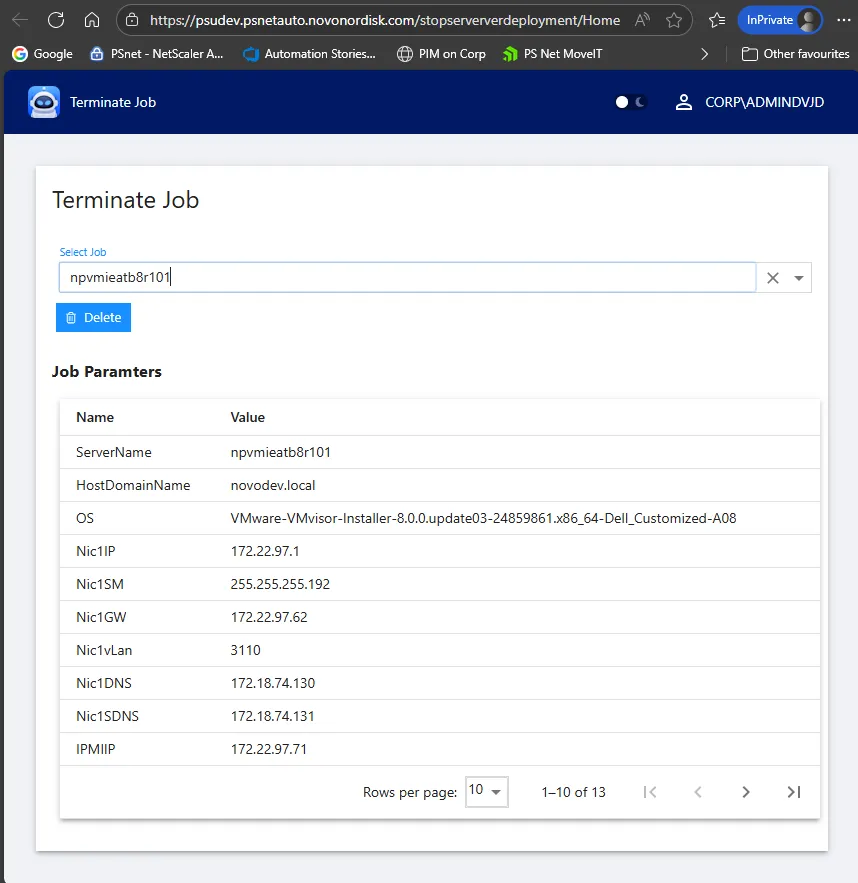Go to the next page of parameters
858x883 pixels.
(746, 792)
